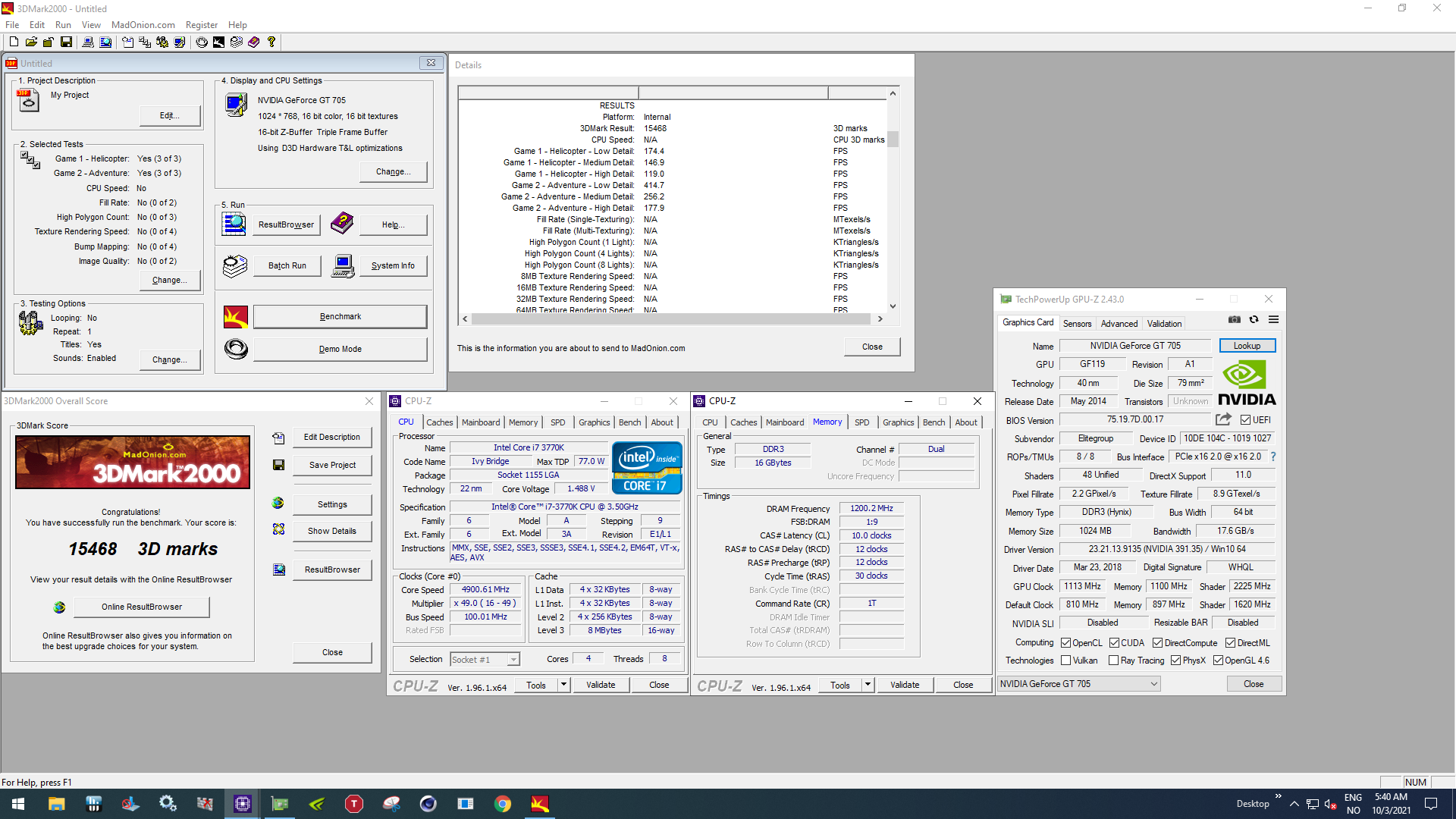Open the Bench tab in the left CPU-Z window
The width and height of the screenshot is (1456, 819).
click(x=629, y=422)
